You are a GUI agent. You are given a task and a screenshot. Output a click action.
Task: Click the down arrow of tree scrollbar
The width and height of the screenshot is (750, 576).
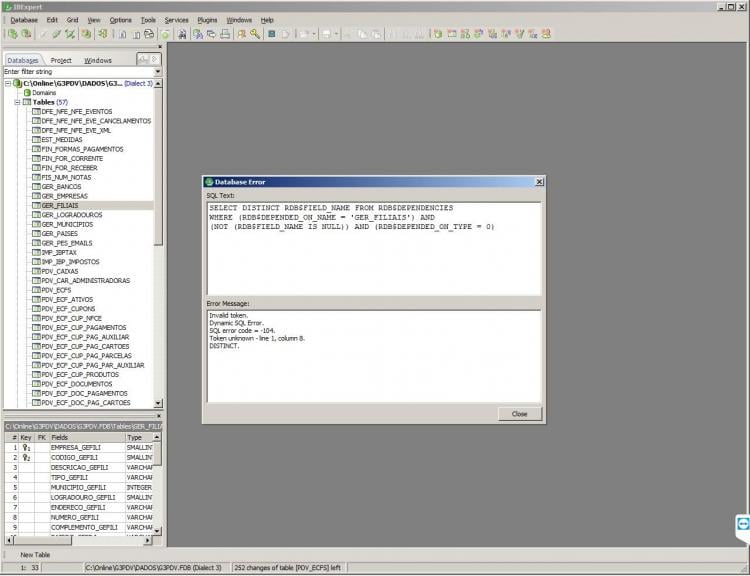point(158,403)
